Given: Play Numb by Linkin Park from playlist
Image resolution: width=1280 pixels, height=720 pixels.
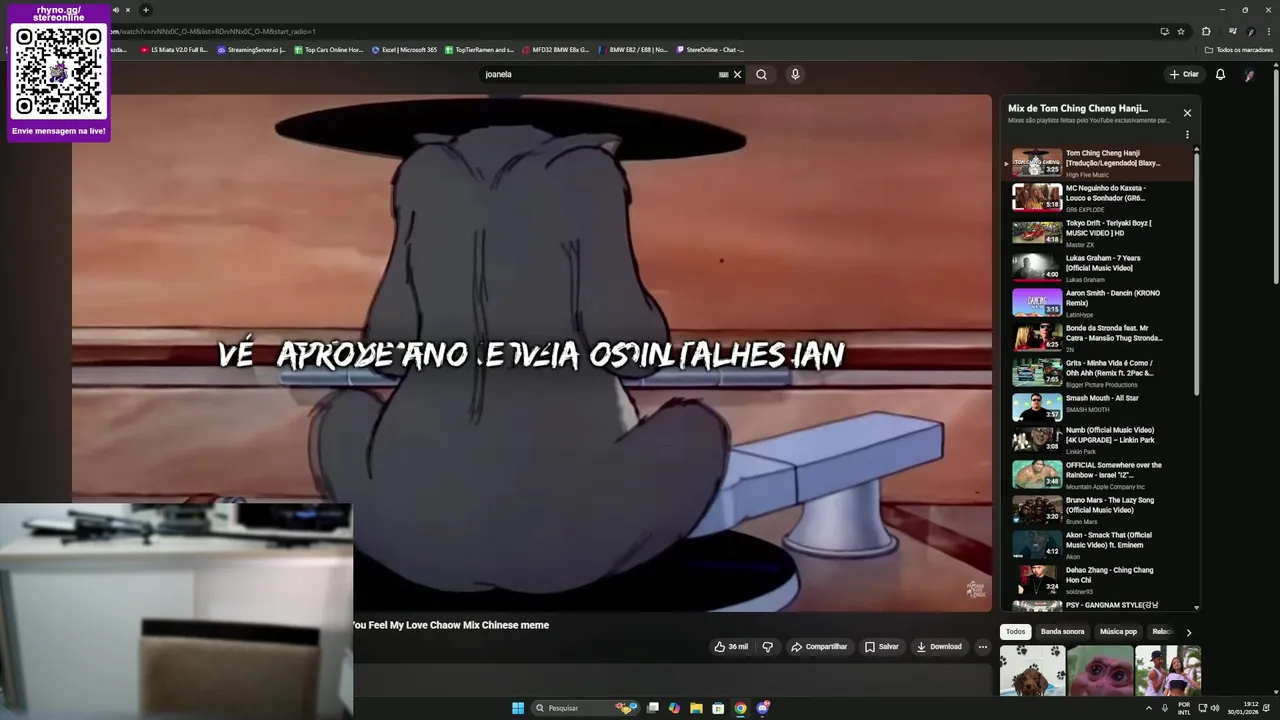Looking at the screenshot, I should (1098, 440).
